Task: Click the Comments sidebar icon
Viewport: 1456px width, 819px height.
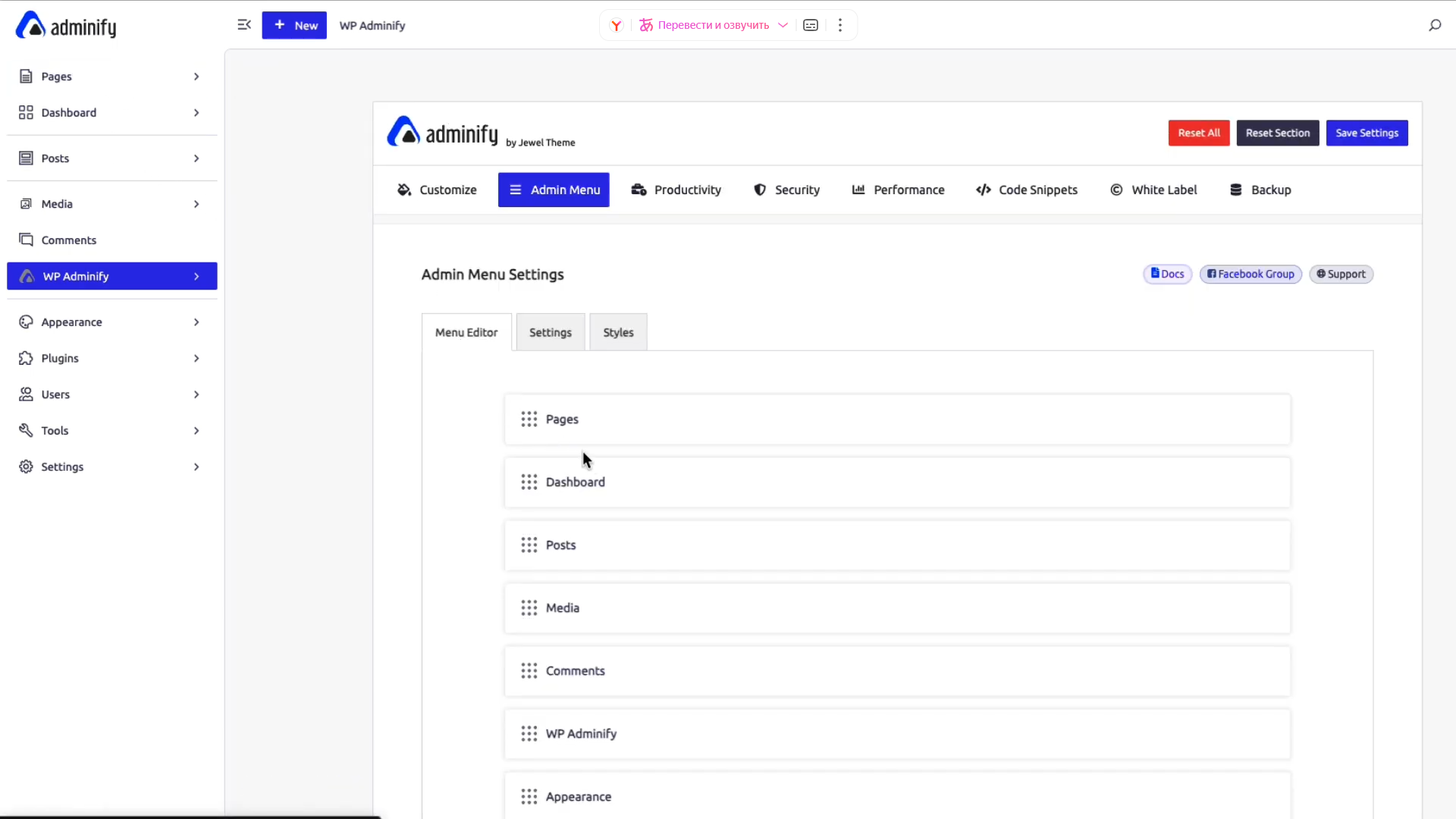Action: point(26,240)
